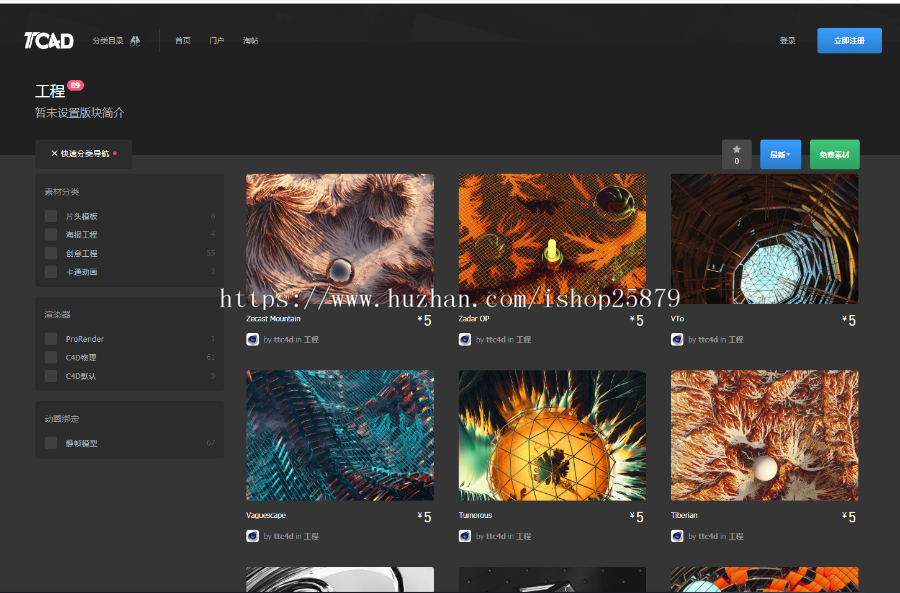Screen dimensions: 900x593
Task: Check the ProRender renderer checkbox
Action: pos(51,339)
